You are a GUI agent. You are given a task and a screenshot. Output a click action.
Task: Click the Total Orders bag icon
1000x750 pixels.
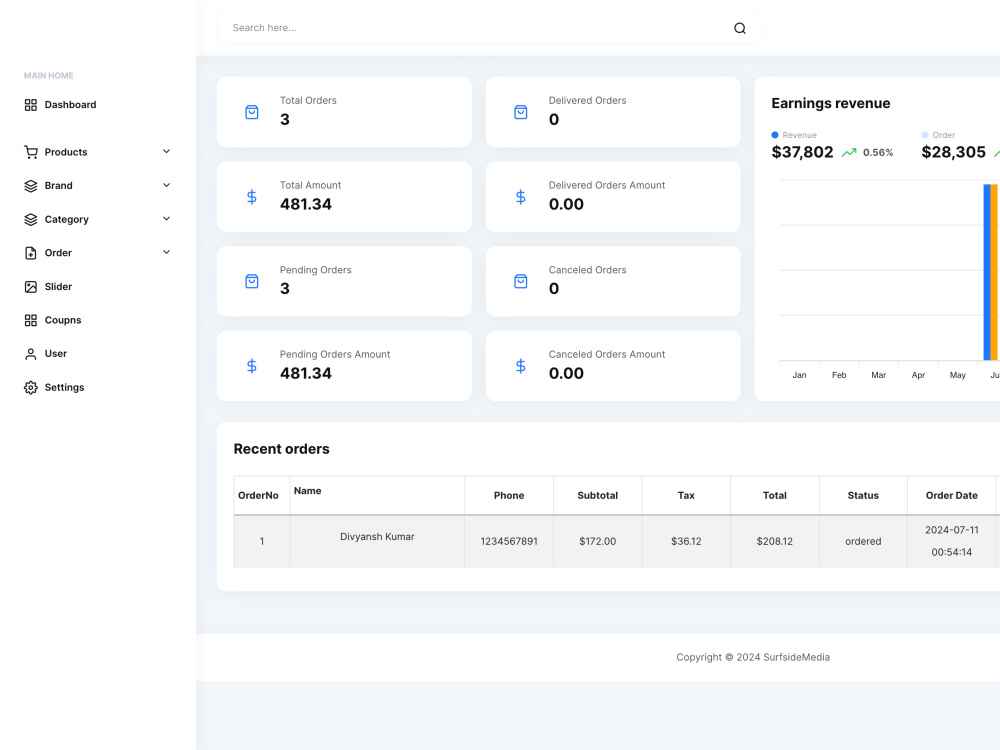click(252, 112)
